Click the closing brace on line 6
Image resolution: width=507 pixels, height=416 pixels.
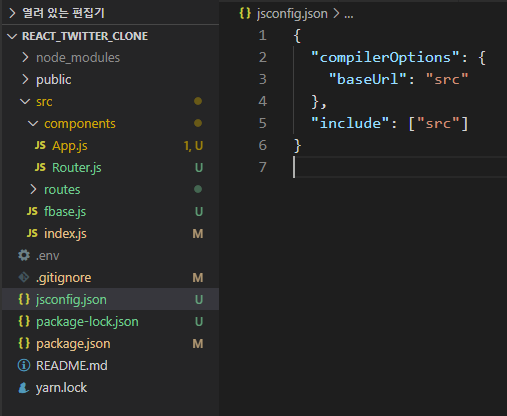tap(298, 145)
